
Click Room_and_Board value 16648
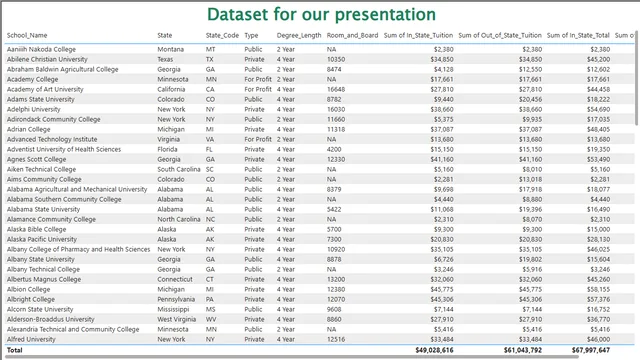tap(336, 89)
